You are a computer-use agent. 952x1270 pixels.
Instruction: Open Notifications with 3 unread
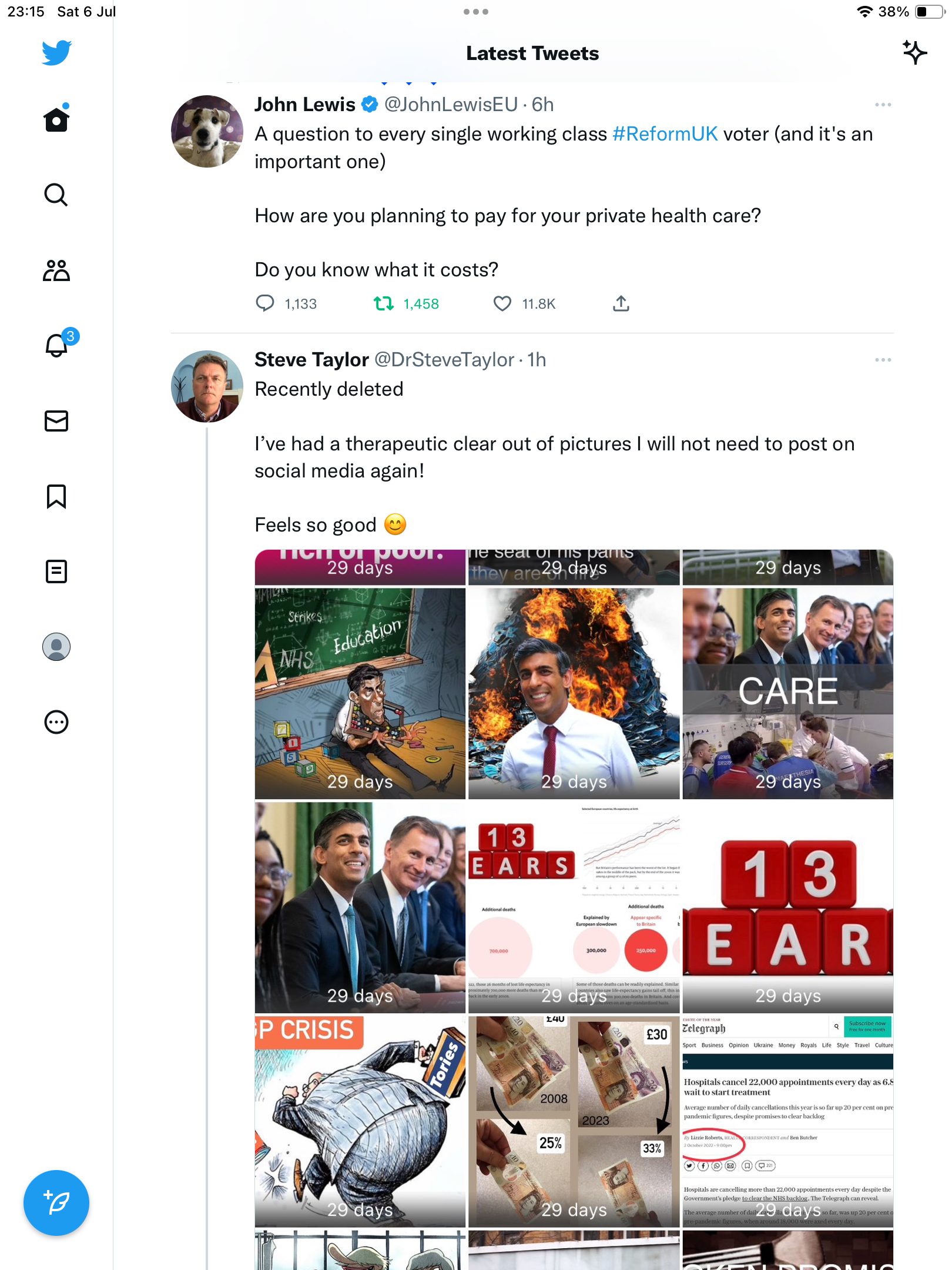point(56,345)
